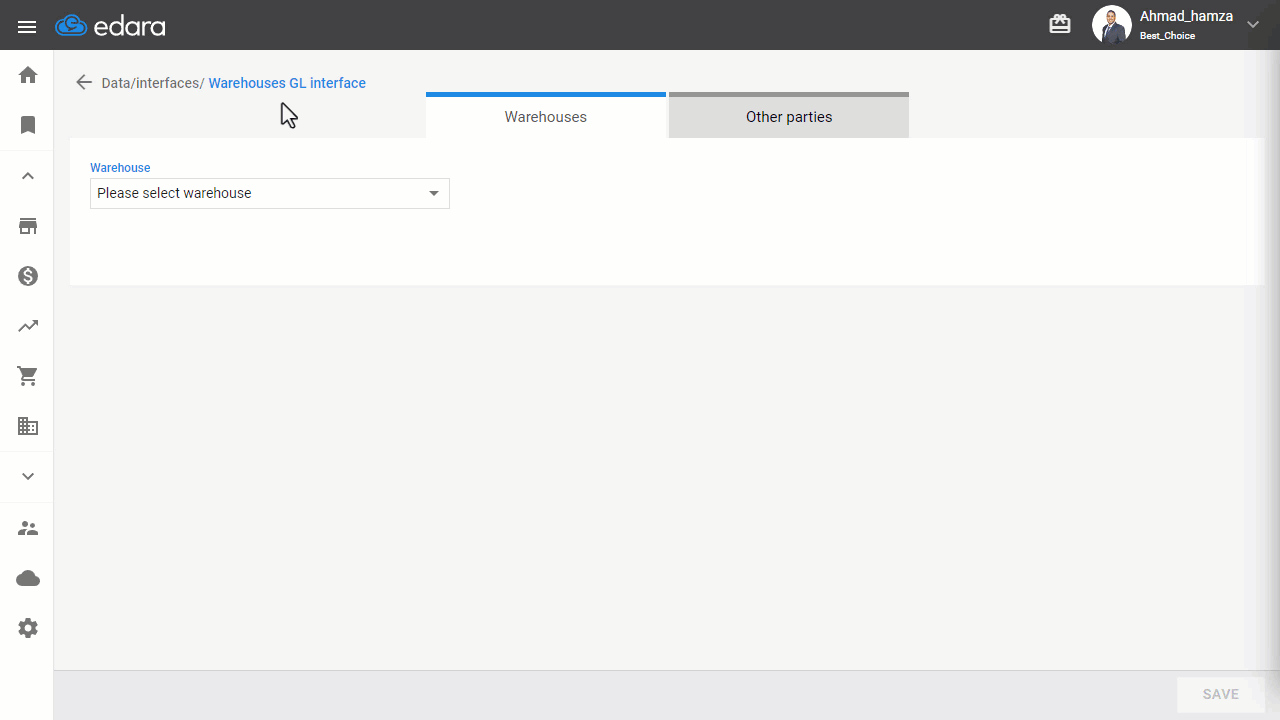
Task: Open the settings gear sidebar icon
Action: 28,628
